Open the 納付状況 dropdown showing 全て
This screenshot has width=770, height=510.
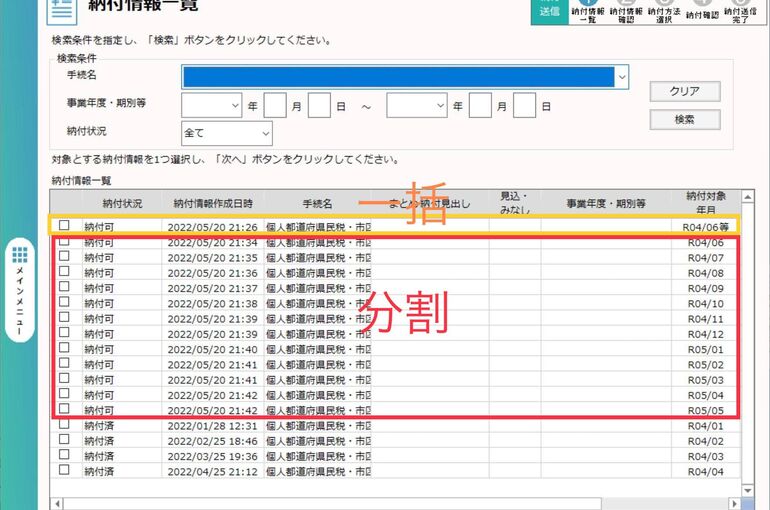point(265,133)
